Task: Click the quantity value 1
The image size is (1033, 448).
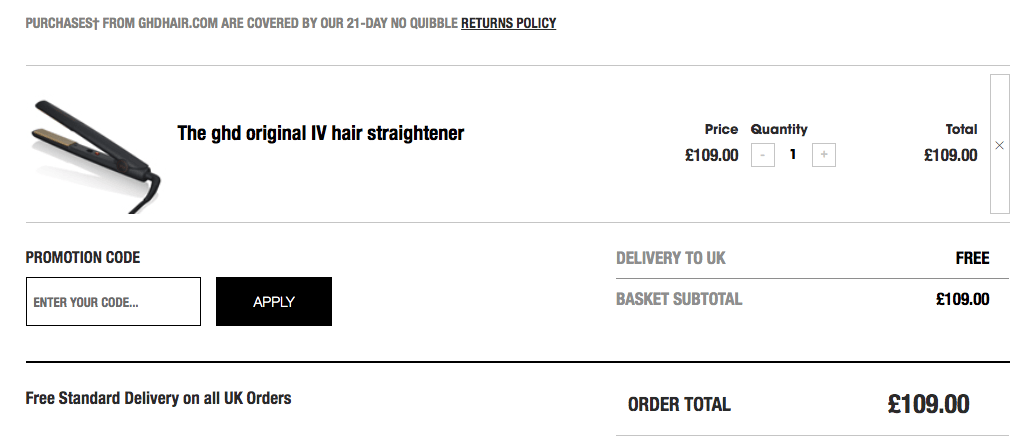Action: click(x=793, y=155)
